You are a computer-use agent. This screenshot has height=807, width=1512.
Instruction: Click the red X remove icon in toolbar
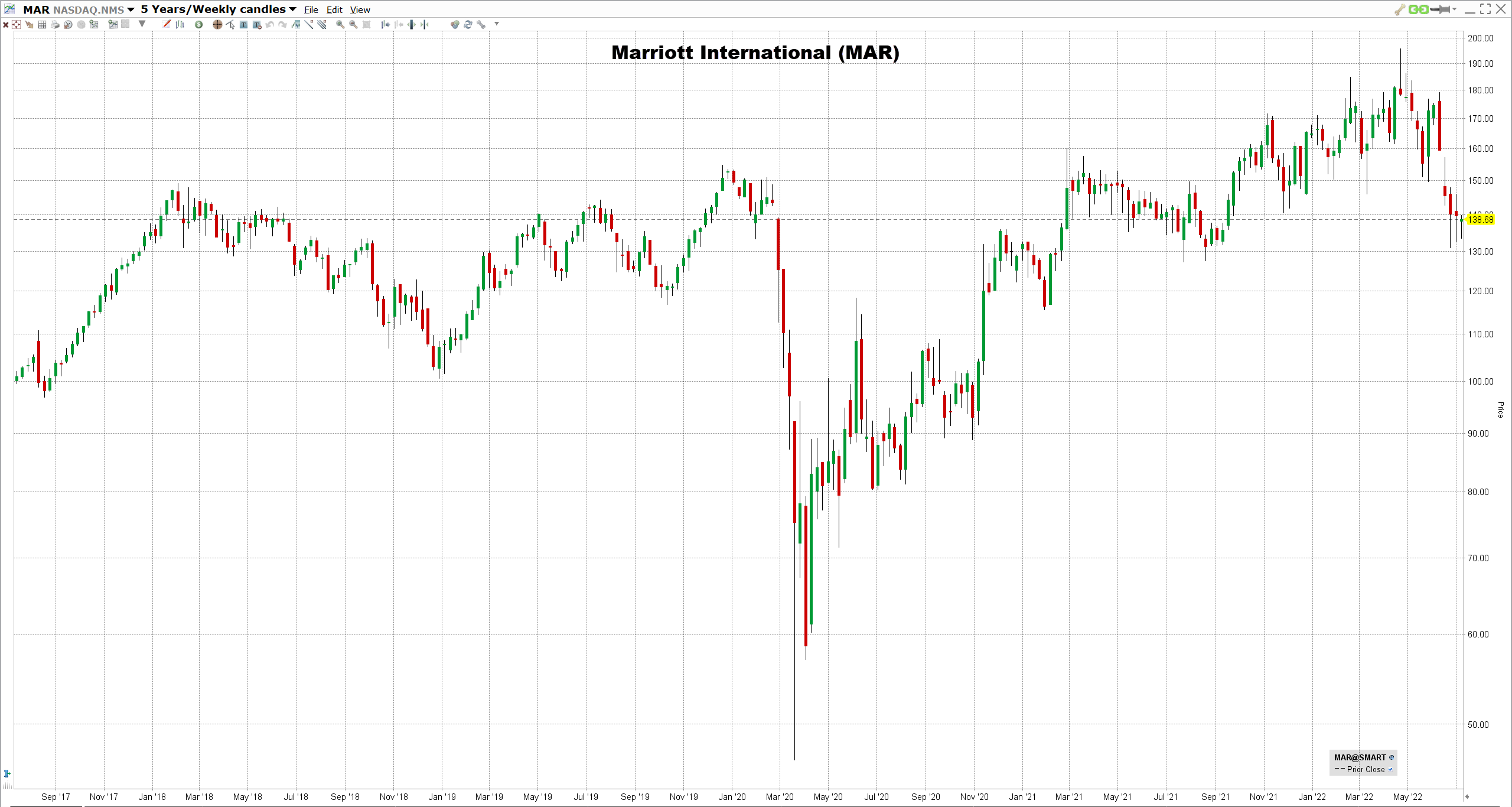(x=5, y=24)
